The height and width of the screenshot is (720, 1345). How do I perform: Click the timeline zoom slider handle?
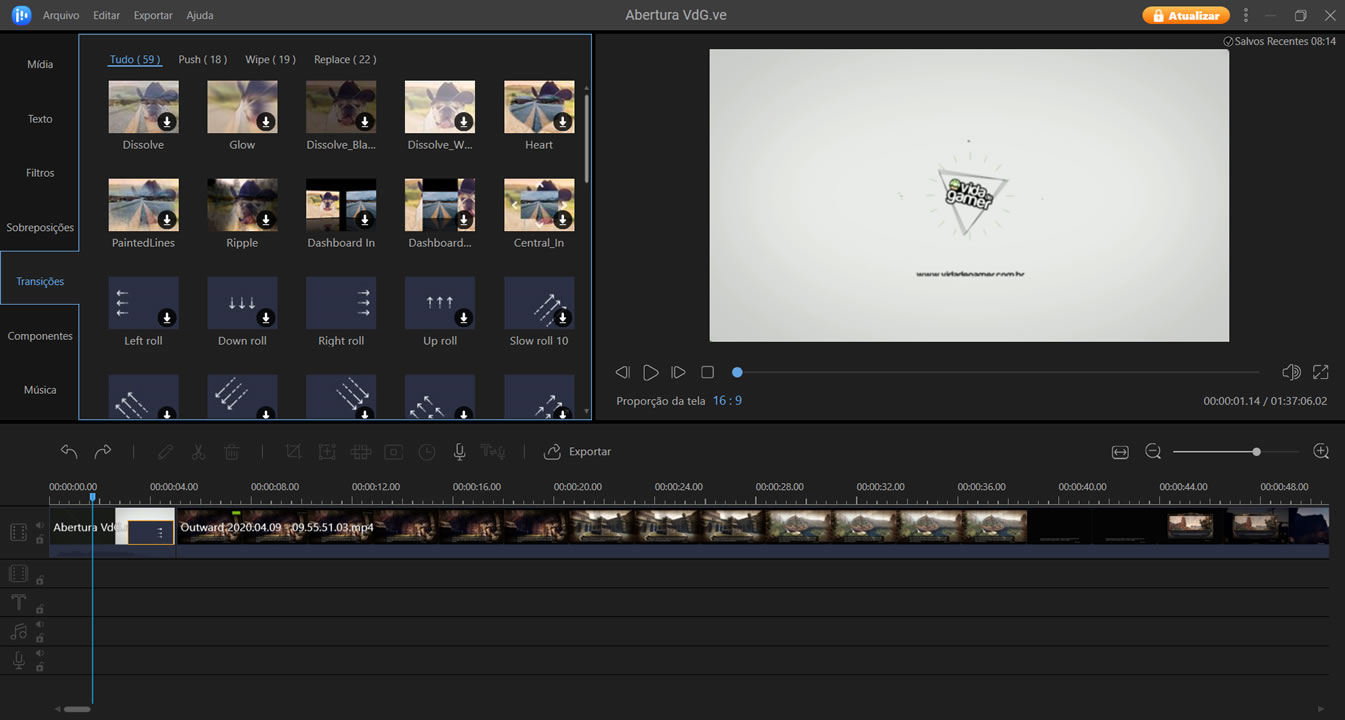[x=1256, y=452]
